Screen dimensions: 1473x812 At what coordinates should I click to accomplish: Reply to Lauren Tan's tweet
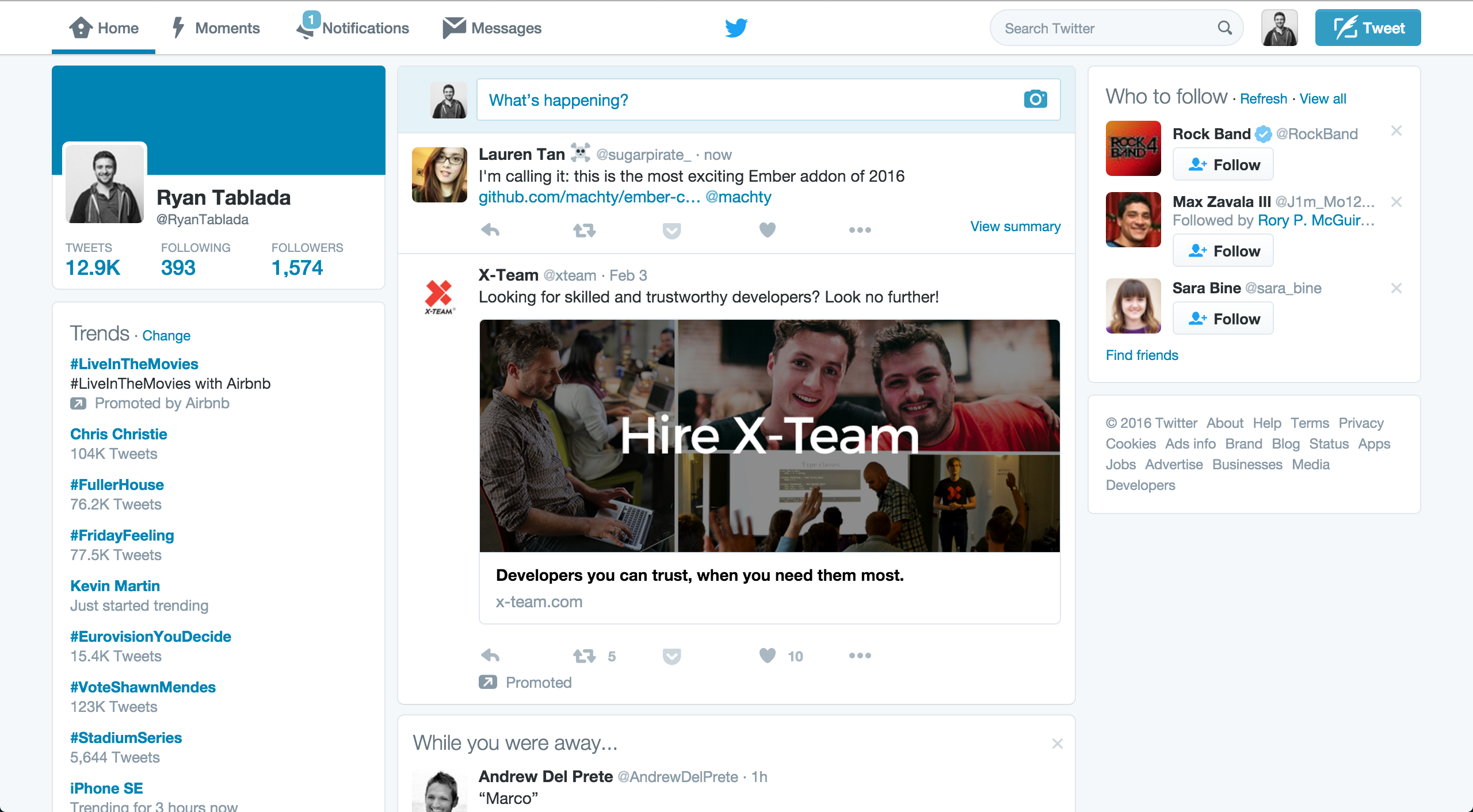490,230
